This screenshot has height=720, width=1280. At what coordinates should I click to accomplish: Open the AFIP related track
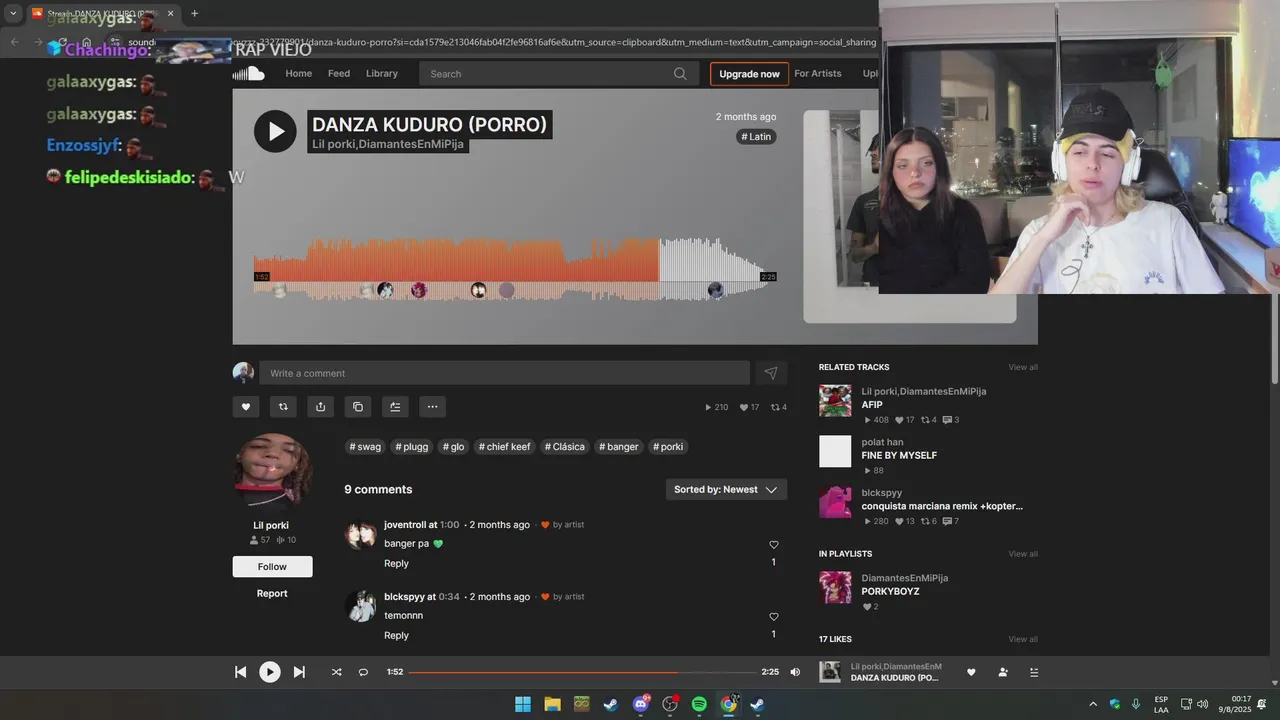pyautogui.click(x=872, y=405)
